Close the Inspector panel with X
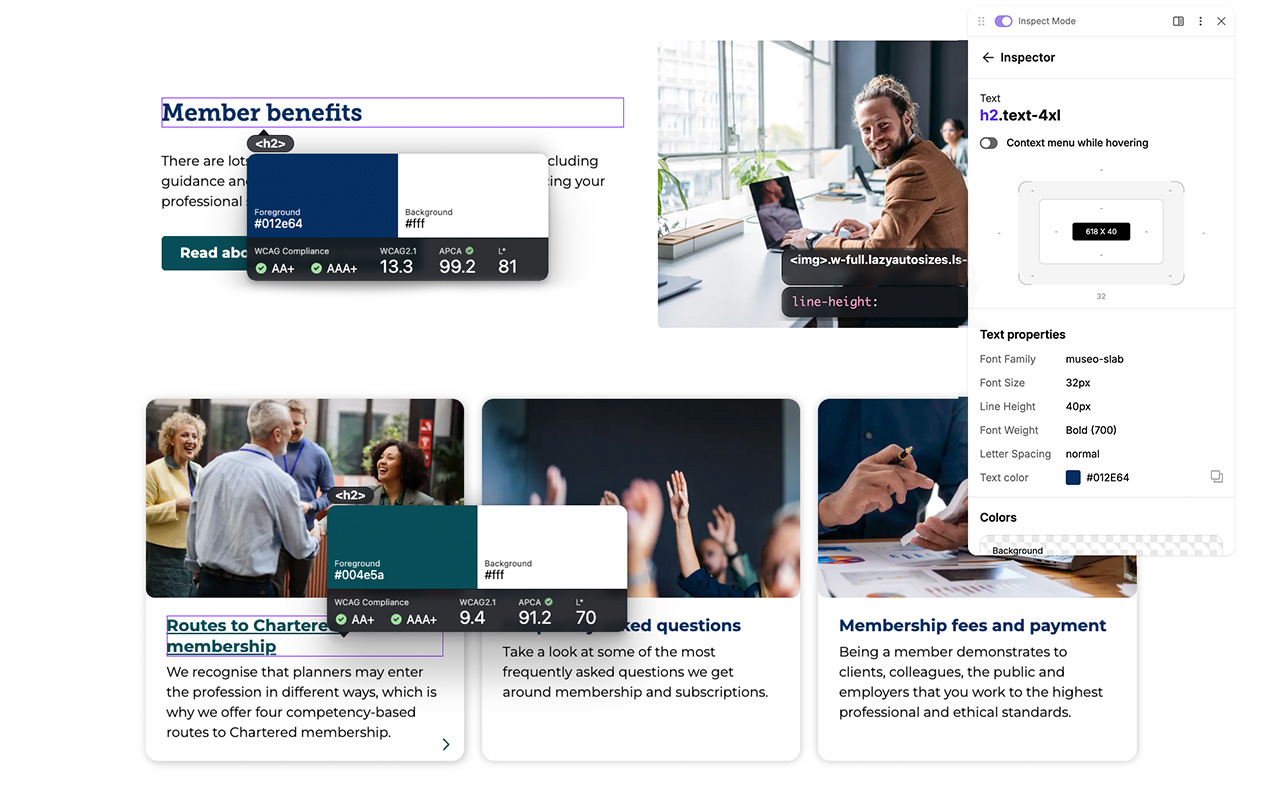1280x800 pixels. click(x=1221, y=21)
